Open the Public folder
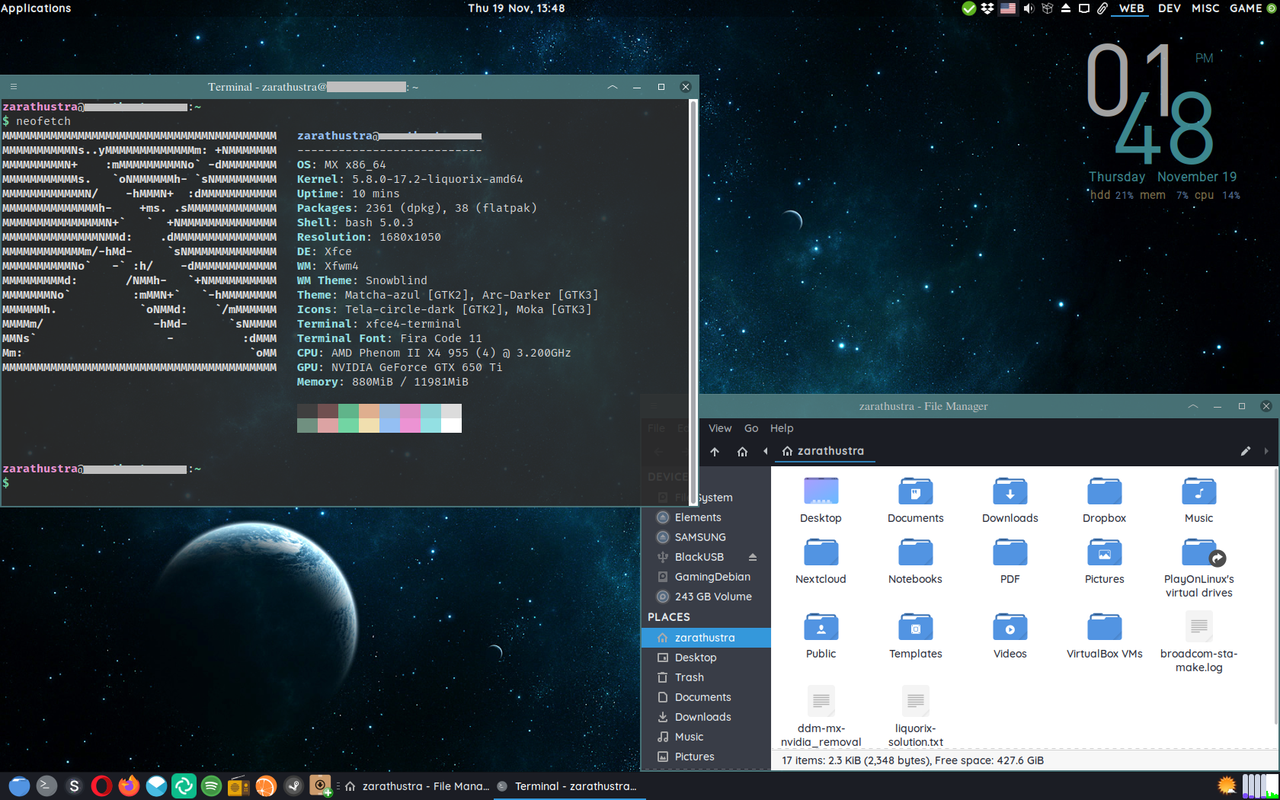Viewport: 1280px width, 800px height. [x=821, y=634]
